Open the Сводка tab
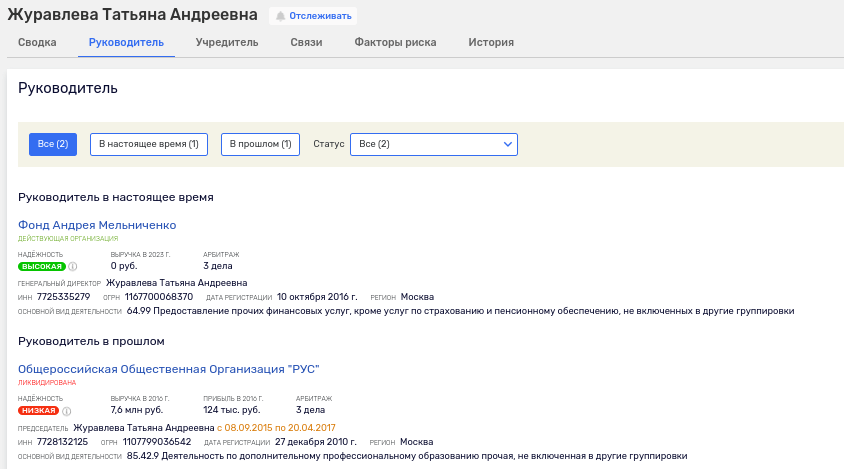This screenshot has width=844, height=469. (37, 42)
